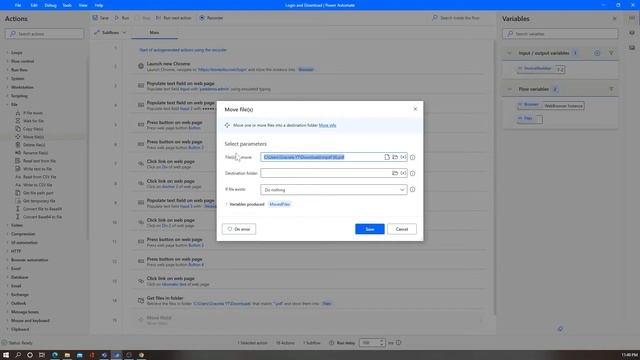Click folder browse icon in File(s) to move field
Screen dimensions: 640x360
click(395, 157)
